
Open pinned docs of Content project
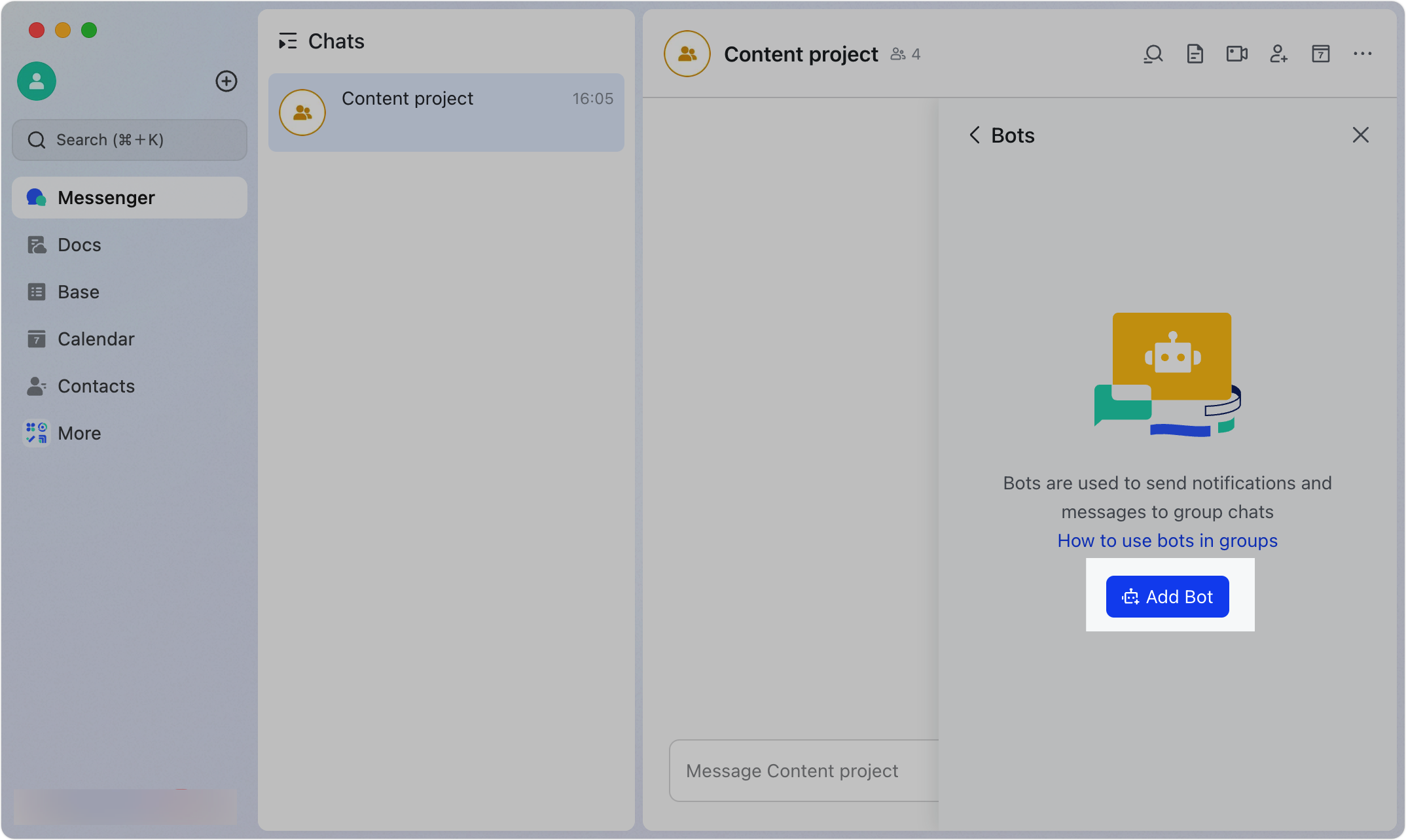[x=1195, y=54]
